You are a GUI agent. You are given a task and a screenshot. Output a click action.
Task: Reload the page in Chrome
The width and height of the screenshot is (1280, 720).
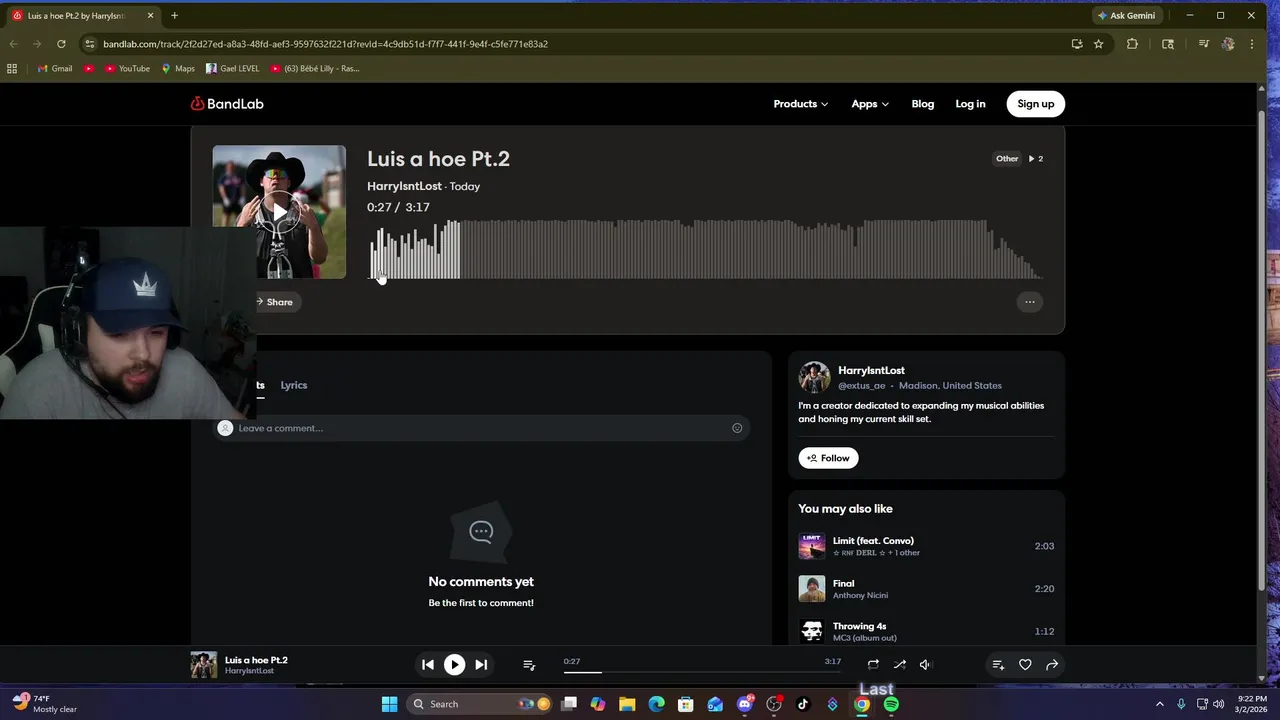[61, 44]
